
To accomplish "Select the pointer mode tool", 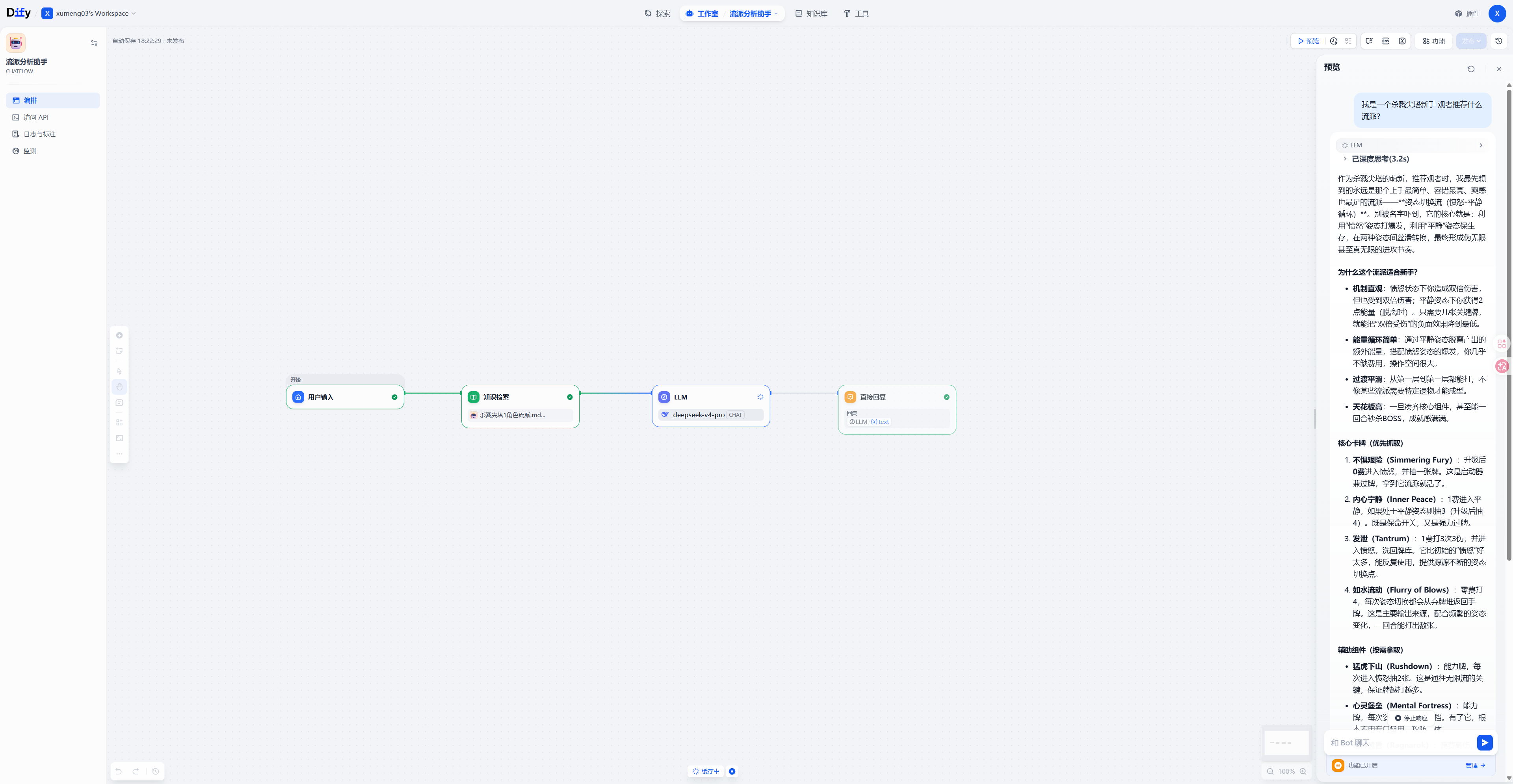I will pyautogui.click(x=119, y=371).
